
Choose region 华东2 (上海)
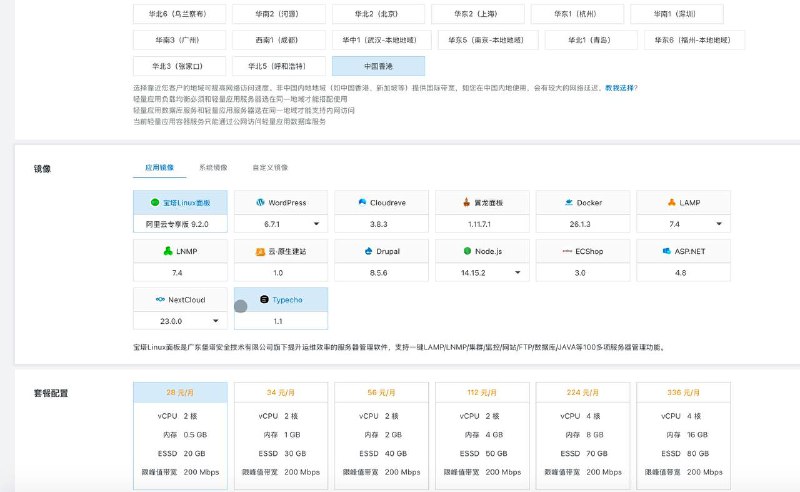pos(478,14)
